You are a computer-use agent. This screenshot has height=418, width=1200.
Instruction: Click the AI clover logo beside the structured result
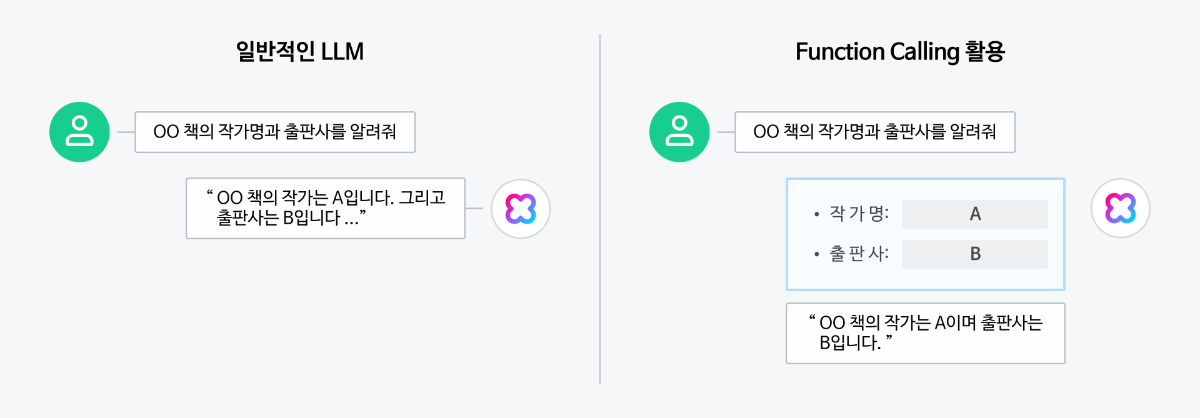(x=1120, y=208)
